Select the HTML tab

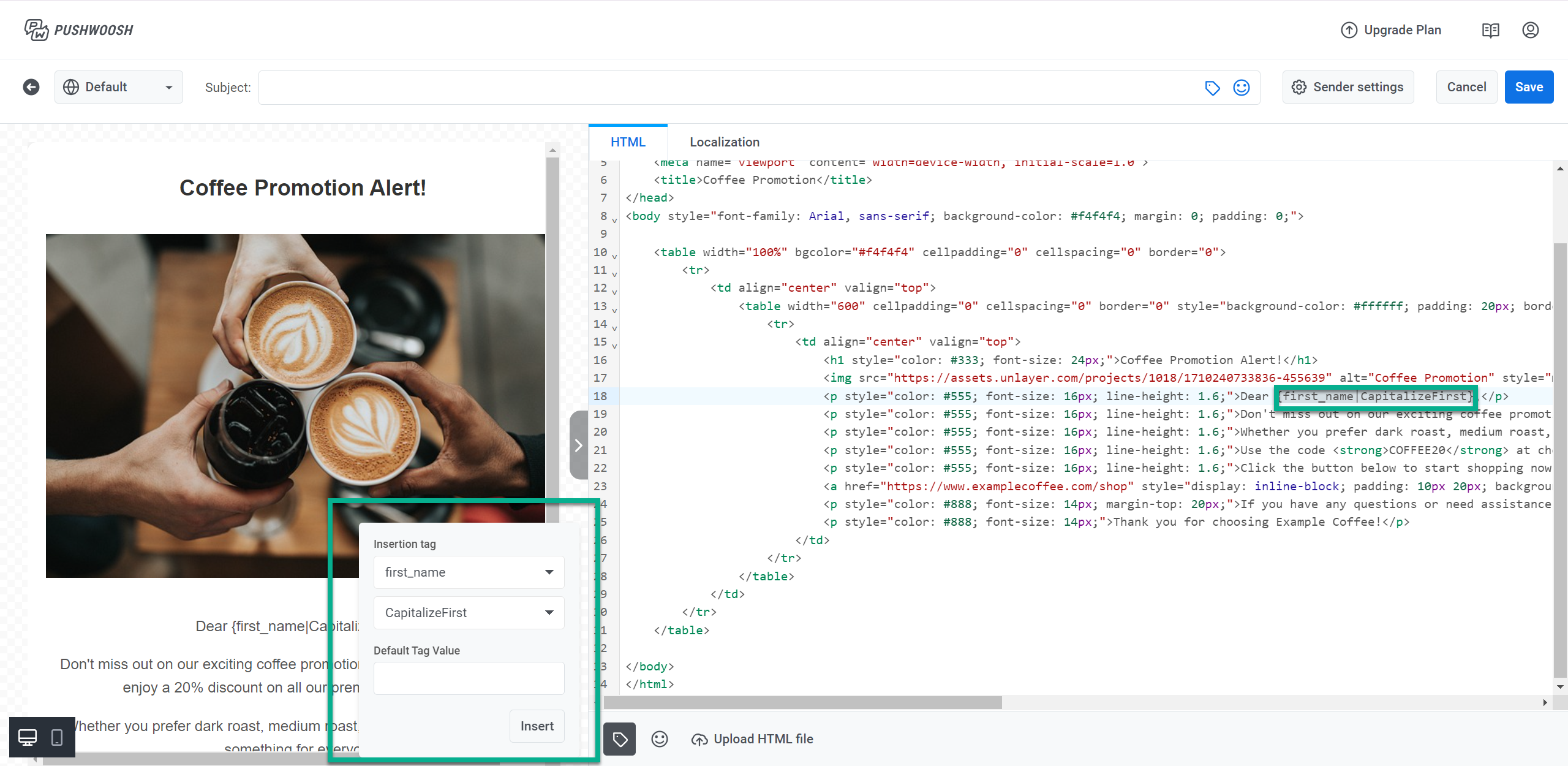click(628, 142)
